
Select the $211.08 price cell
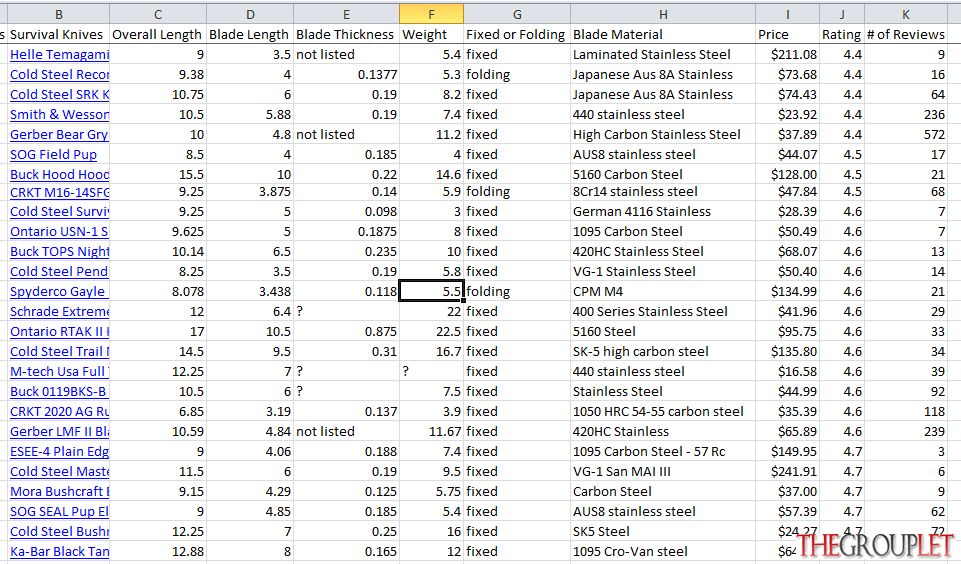coord(788,55)
